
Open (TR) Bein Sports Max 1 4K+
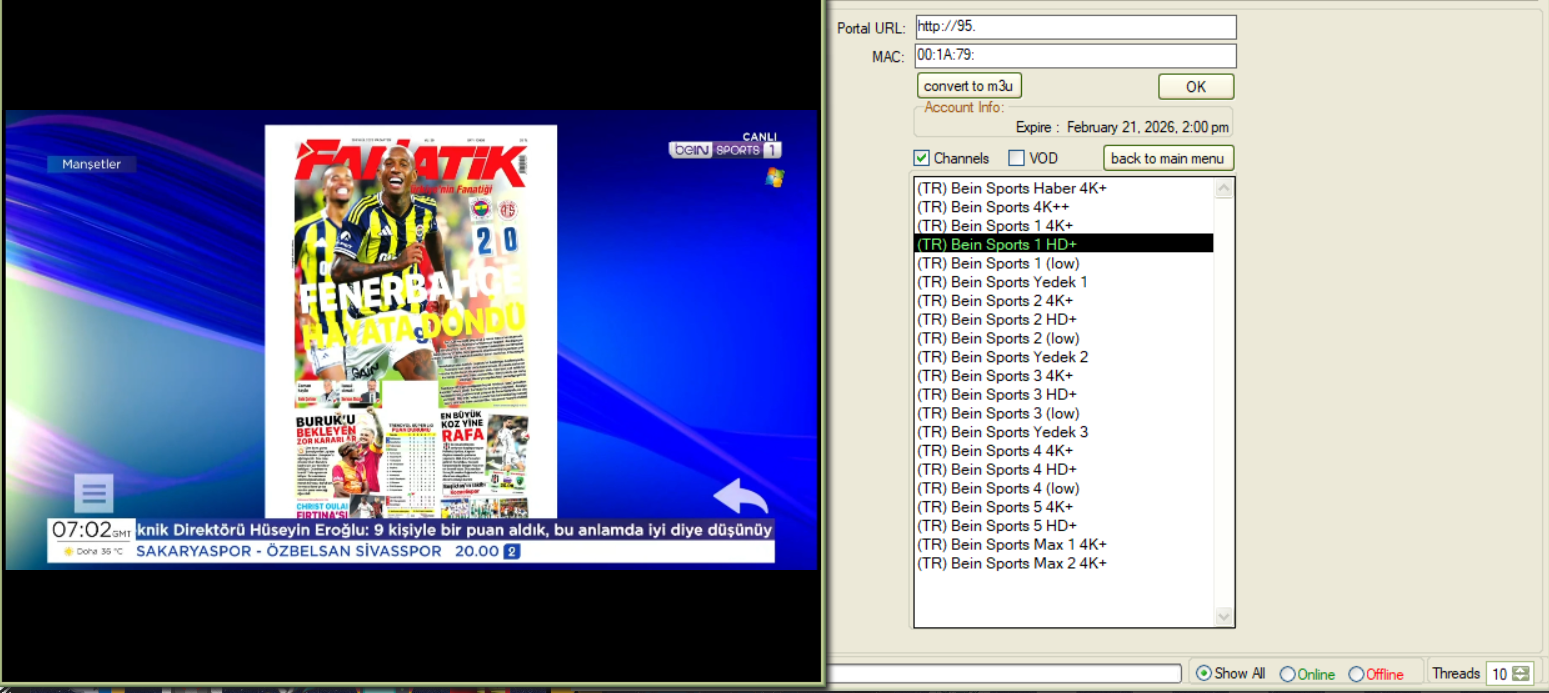point(1011,545)
